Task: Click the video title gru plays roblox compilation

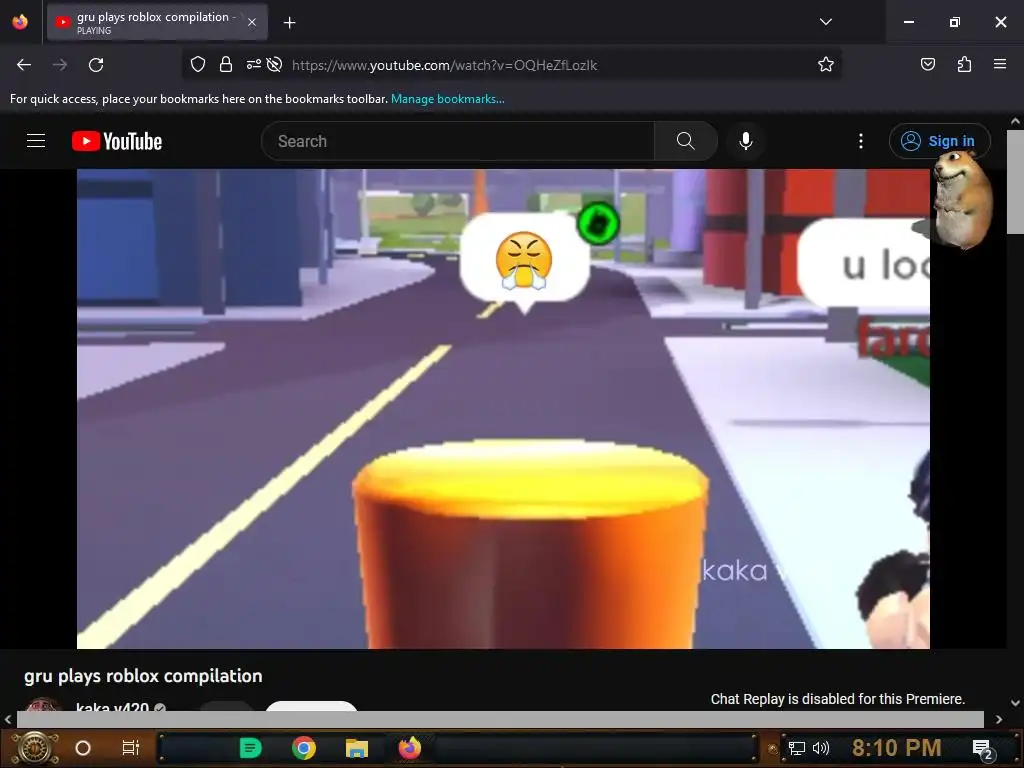Action: [143, 676]
